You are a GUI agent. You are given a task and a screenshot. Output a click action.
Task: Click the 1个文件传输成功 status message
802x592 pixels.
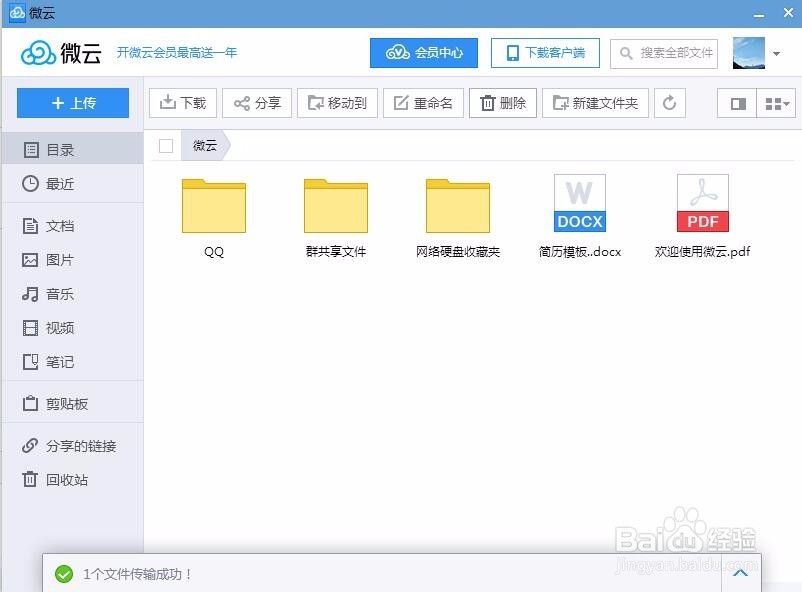pos(137,574)
